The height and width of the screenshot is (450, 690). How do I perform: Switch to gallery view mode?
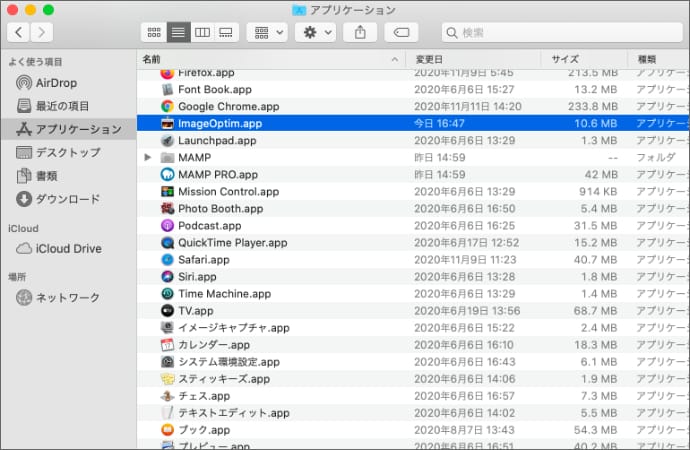(x=227, y=32)
